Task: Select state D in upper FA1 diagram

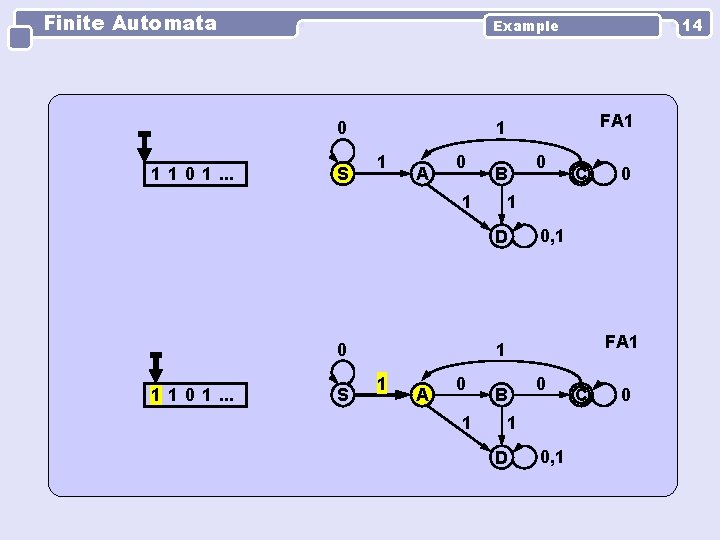Action: (501, 236)
